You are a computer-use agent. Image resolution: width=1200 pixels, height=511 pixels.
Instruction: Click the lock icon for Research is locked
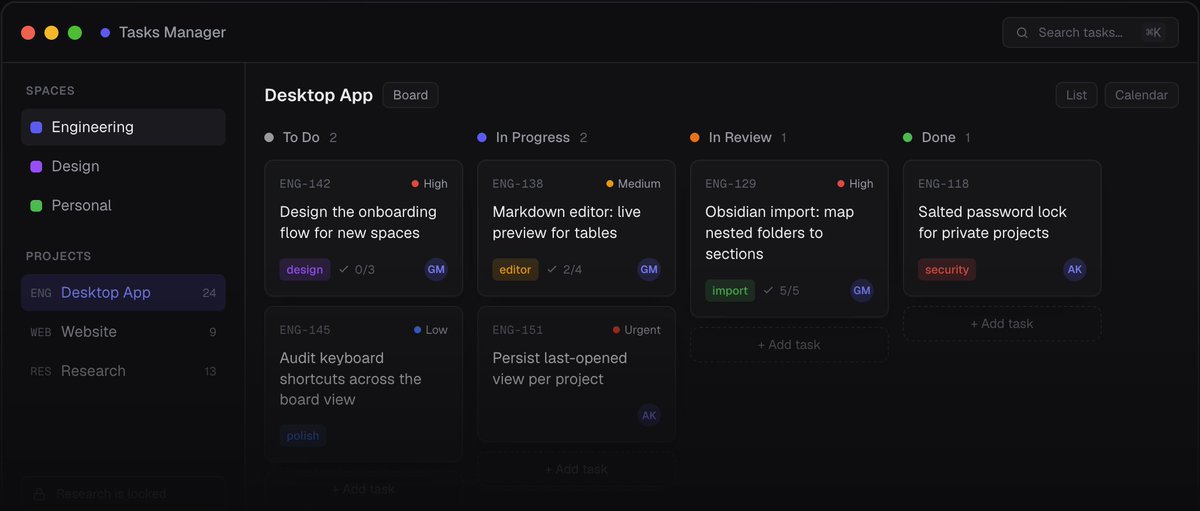(x=40, y=494)
